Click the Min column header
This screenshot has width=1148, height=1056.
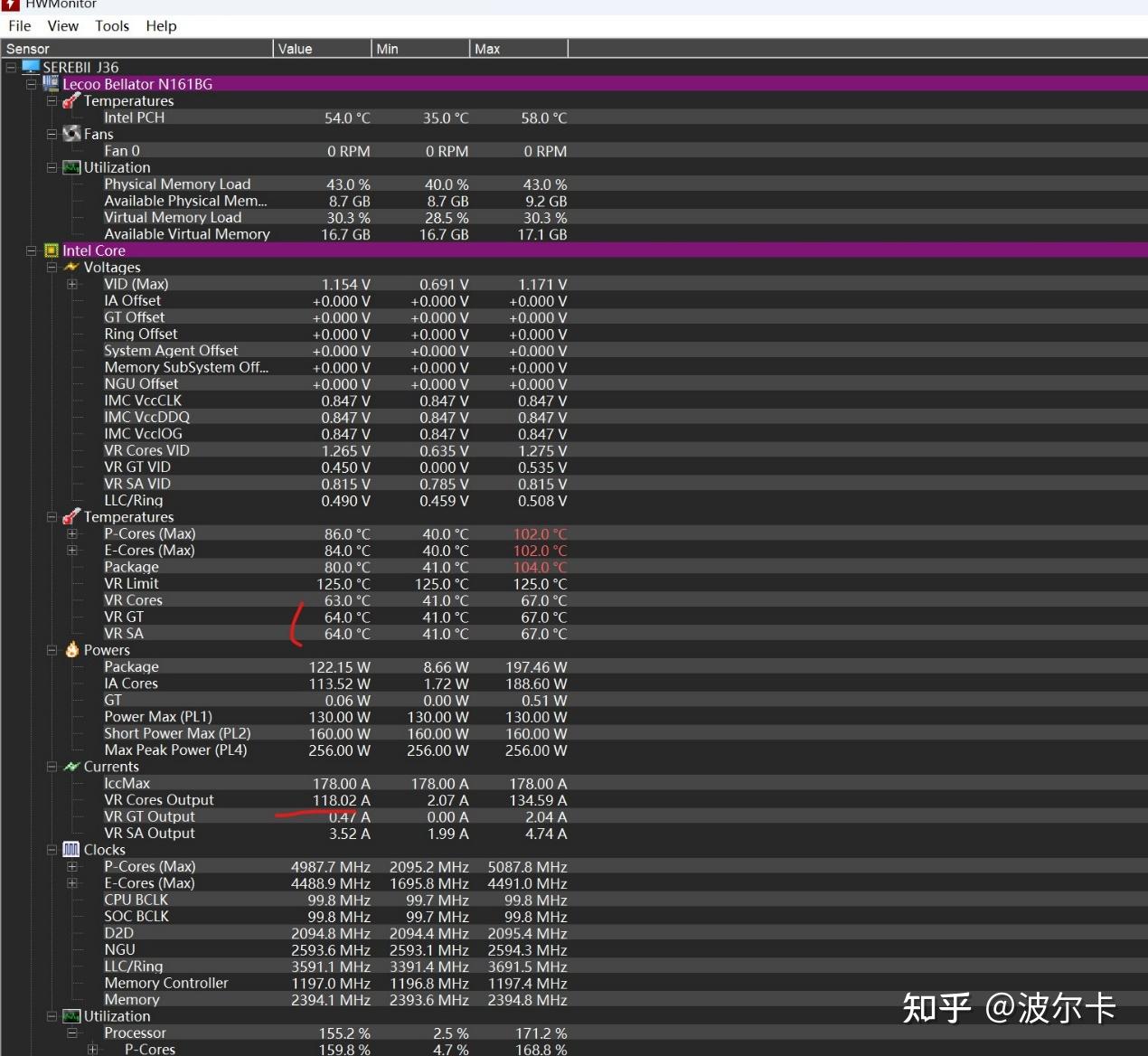pyautogui.click(x=421, y=48)
